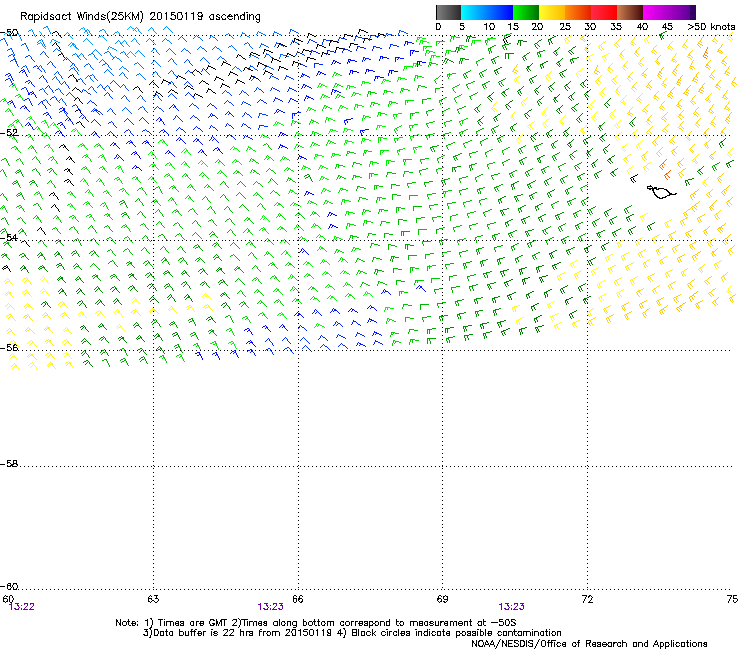740x650 pixels.
Task: Click the brown 35-40 knots color swatch
Action: [x=630, y=12]
